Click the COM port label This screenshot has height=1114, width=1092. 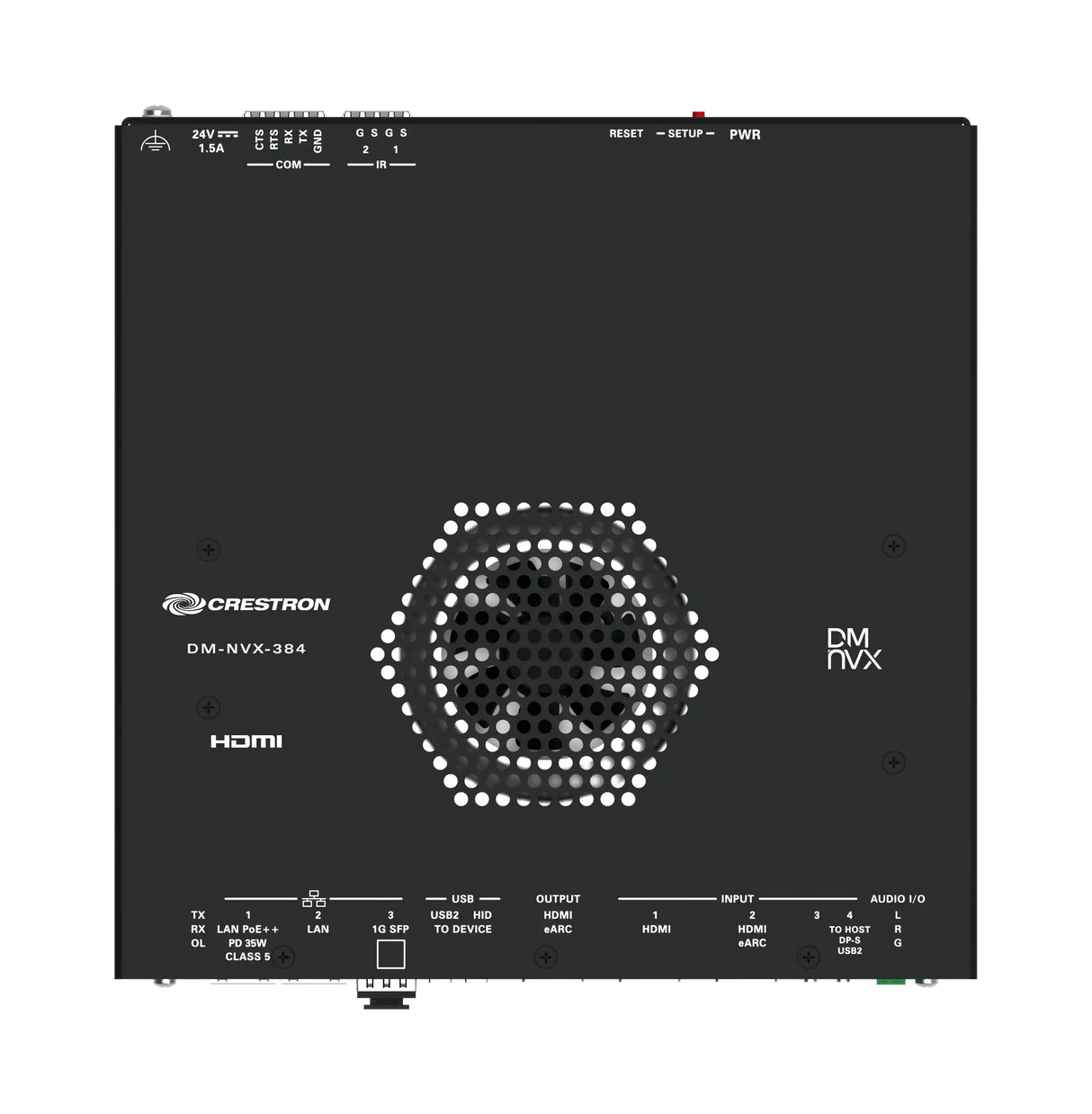(x=288, y=165)
